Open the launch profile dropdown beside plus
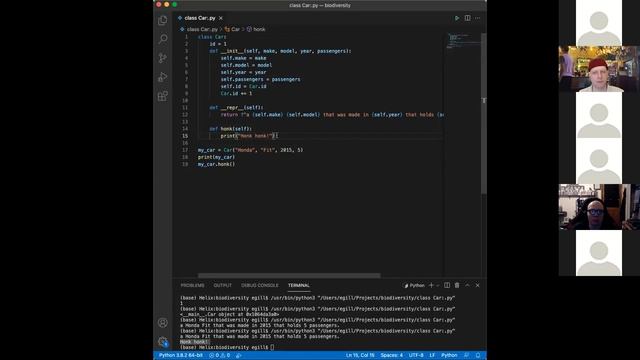The width and height of the screenshot is (640, 360). point(438,285)
